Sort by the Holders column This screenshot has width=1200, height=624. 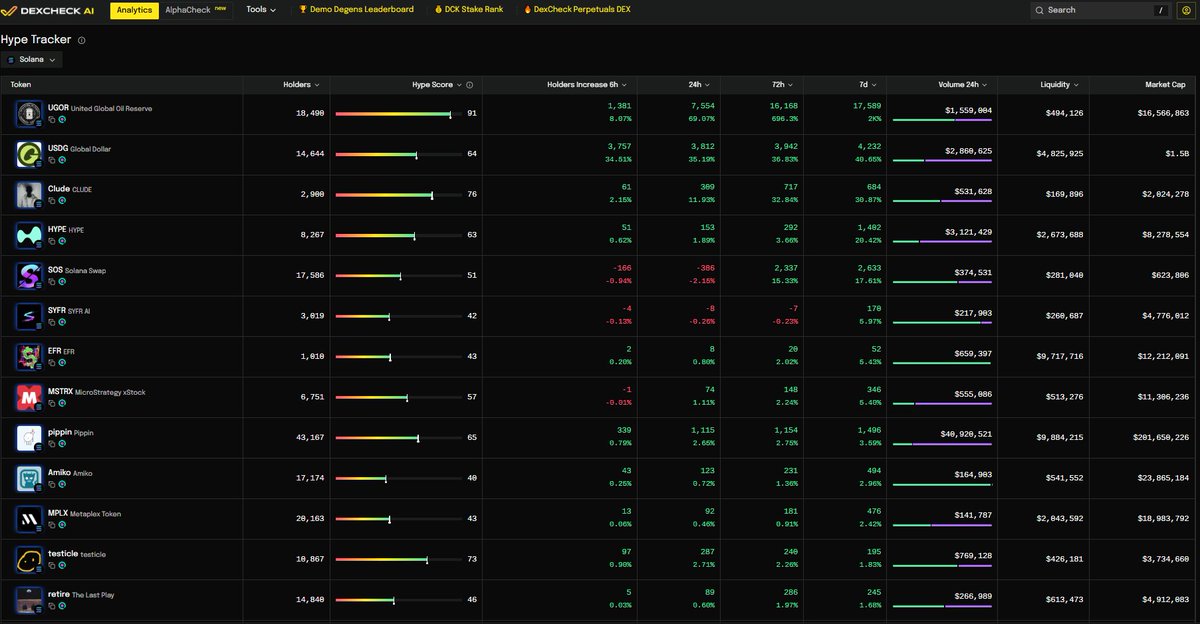click(302, 85)
